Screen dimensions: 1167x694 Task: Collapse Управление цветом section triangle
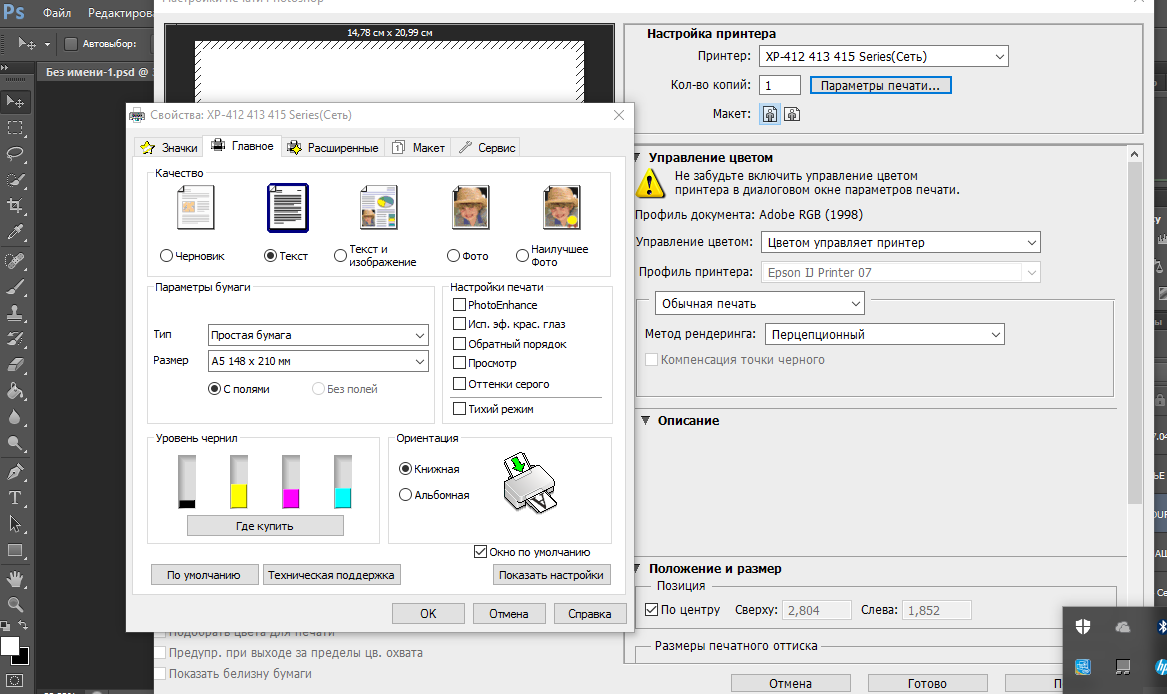637,157
